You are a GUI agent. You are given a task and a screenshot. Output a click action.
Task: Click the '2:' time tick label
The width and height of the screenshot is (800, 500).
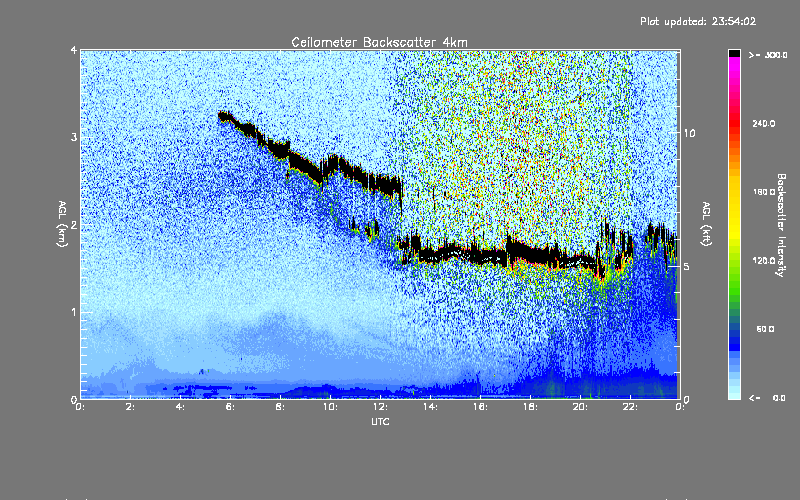point(130,407)
